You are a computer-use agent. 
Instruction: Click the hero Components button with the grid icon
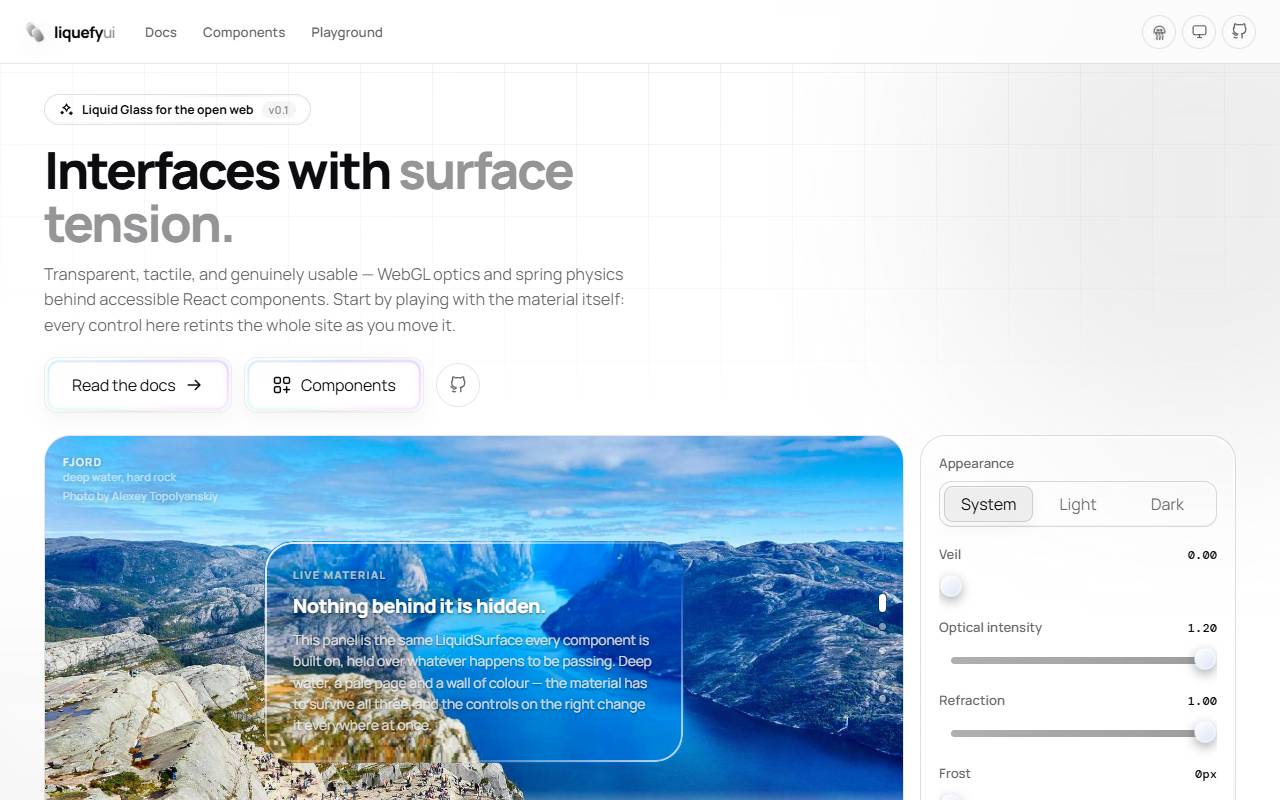[x=334, y=385]
